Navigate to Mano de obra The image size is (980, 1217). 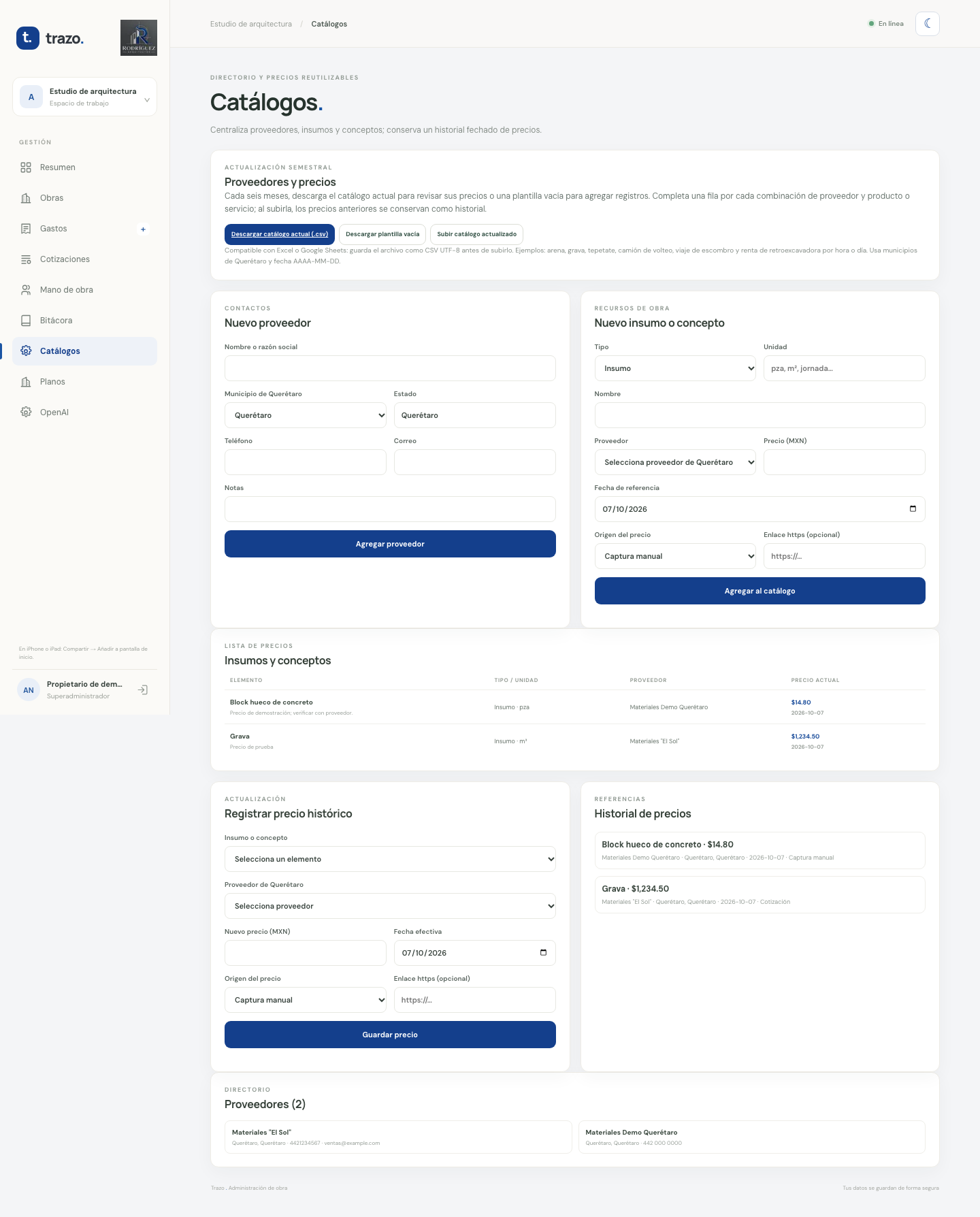point(84,290)
